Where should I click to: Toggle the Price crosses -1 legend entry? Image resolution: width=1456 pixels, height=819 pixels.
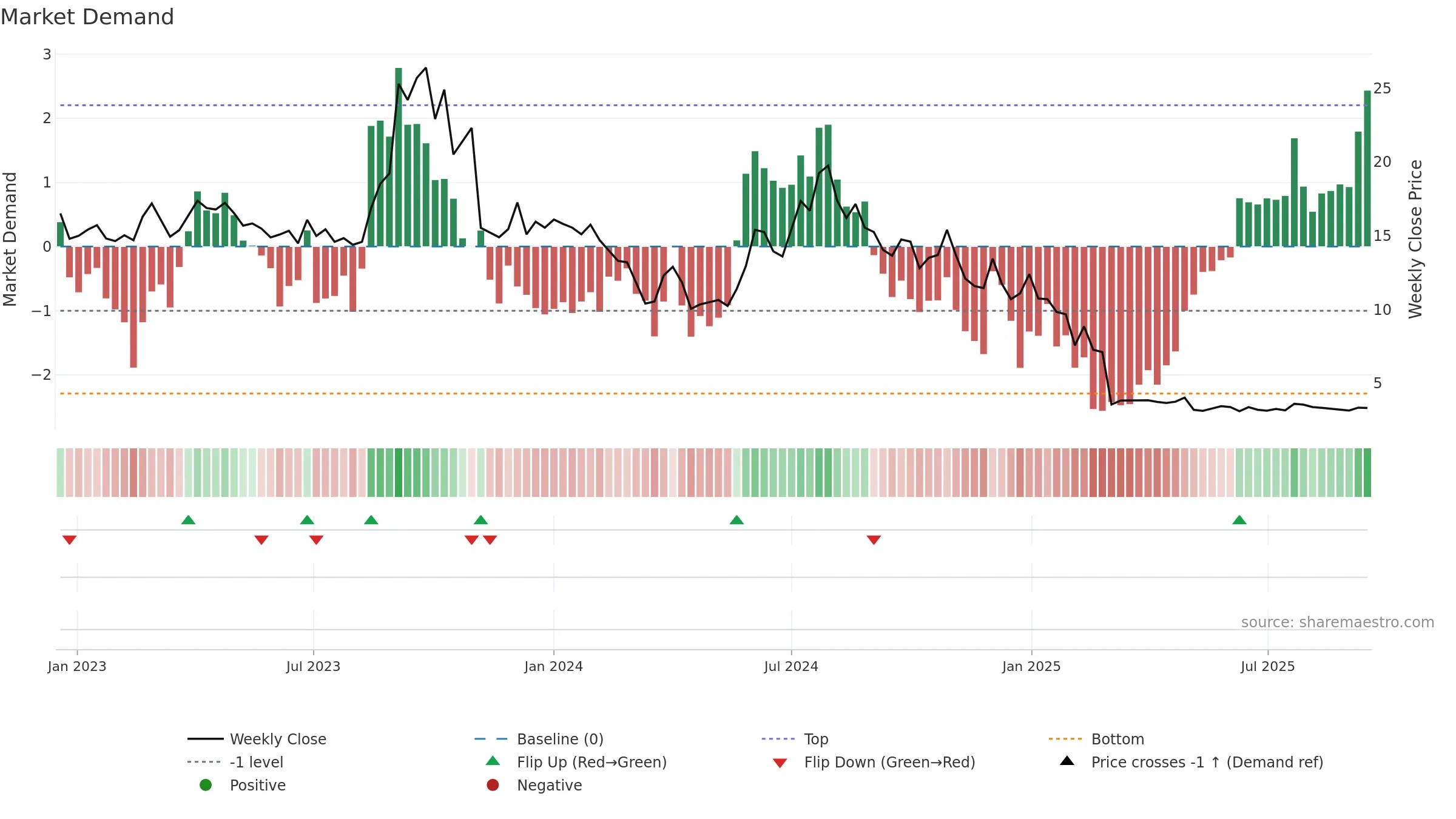[1191, 762]
